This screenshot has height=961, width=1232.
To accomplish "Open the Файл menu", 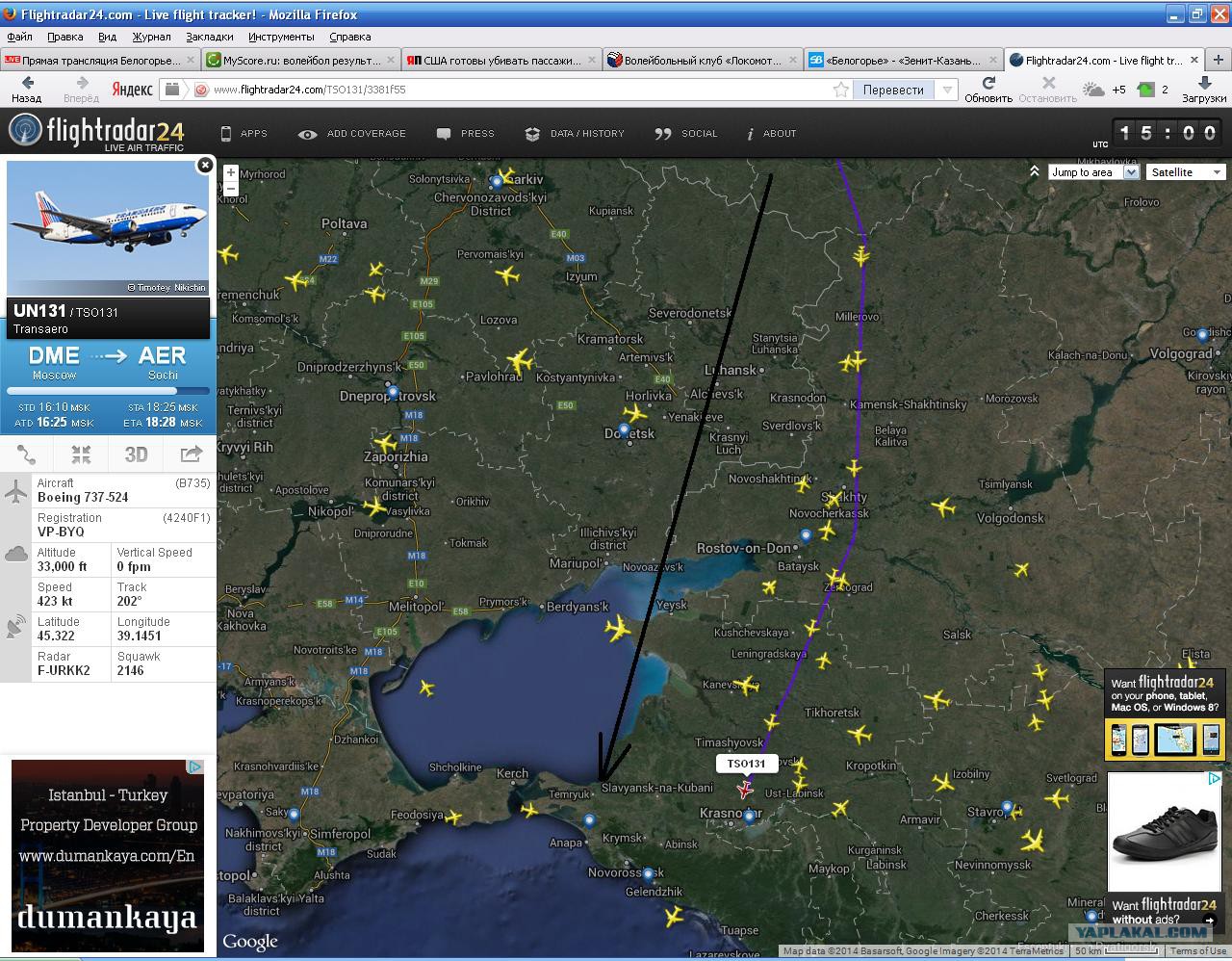I will point(19,37).
